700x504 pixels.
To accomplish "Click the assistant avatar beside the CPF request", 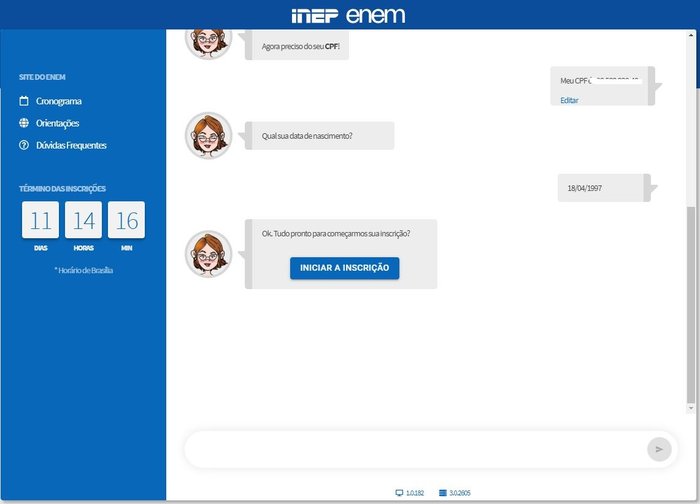I will tap(208, 44).
